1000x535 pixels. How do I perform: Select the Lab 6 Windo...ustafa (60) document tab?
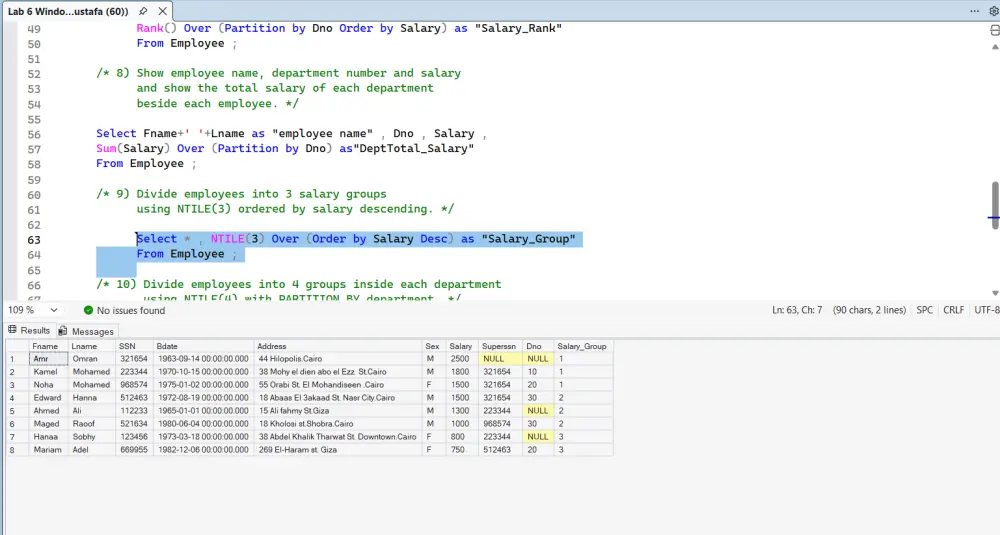[x=68, y=11]
